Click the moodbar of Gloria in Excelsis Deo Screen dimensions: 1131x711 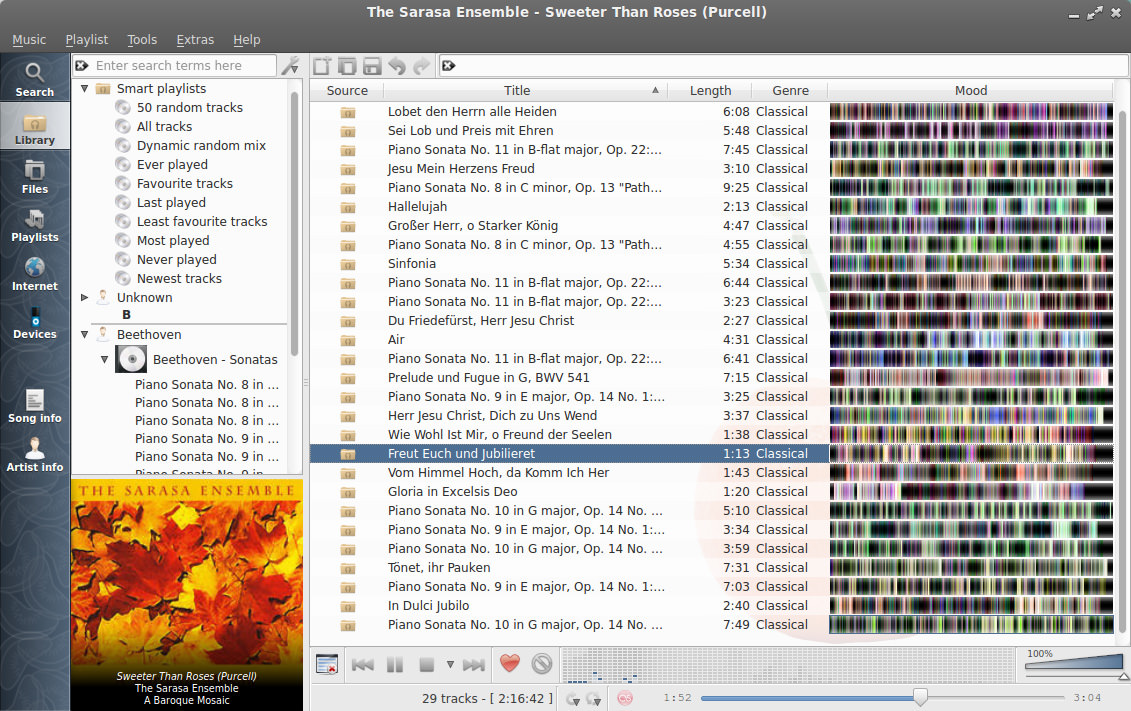971,492
